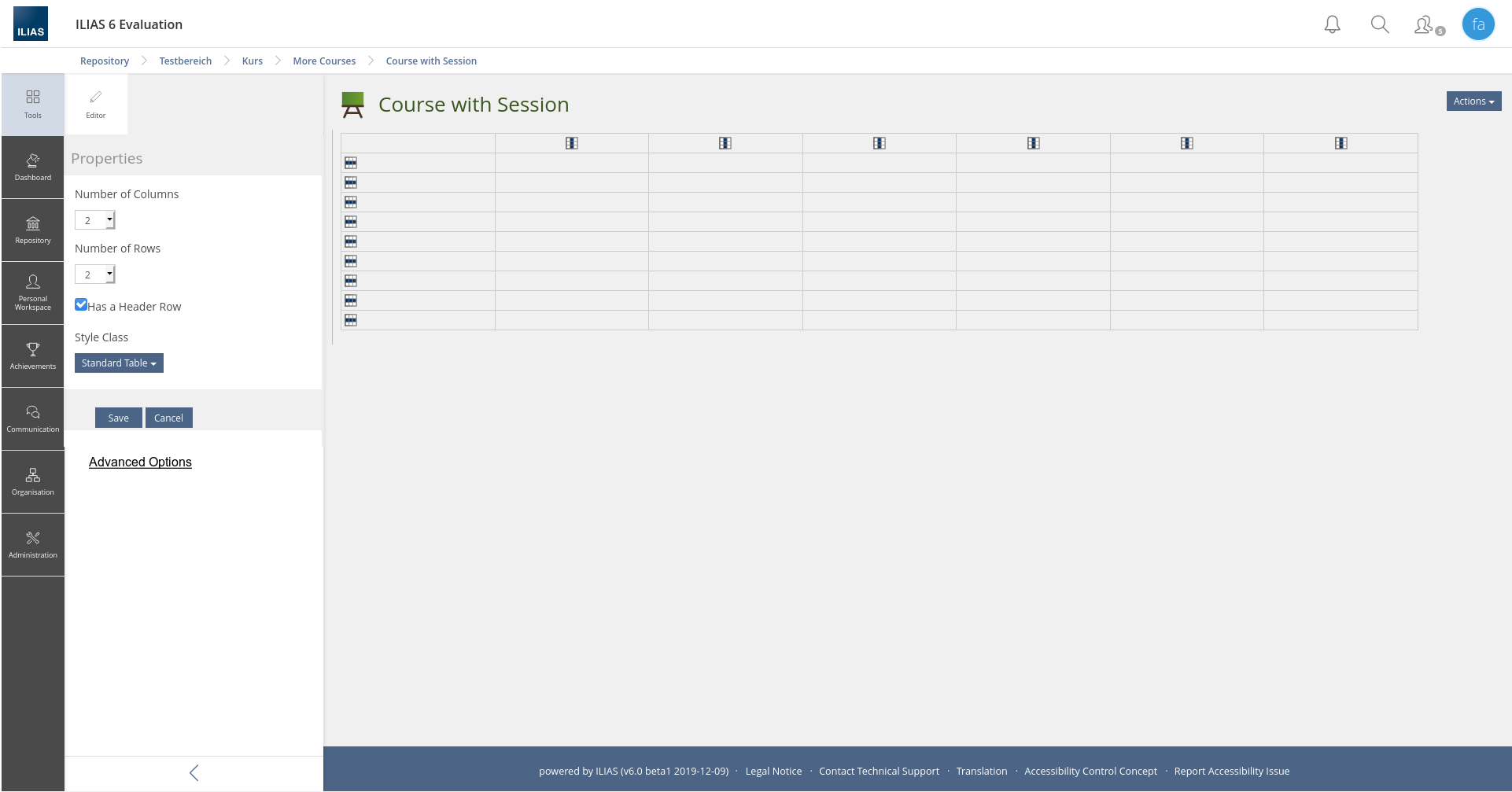
Task: Open the Repository sidebar item
Action: 33,230
